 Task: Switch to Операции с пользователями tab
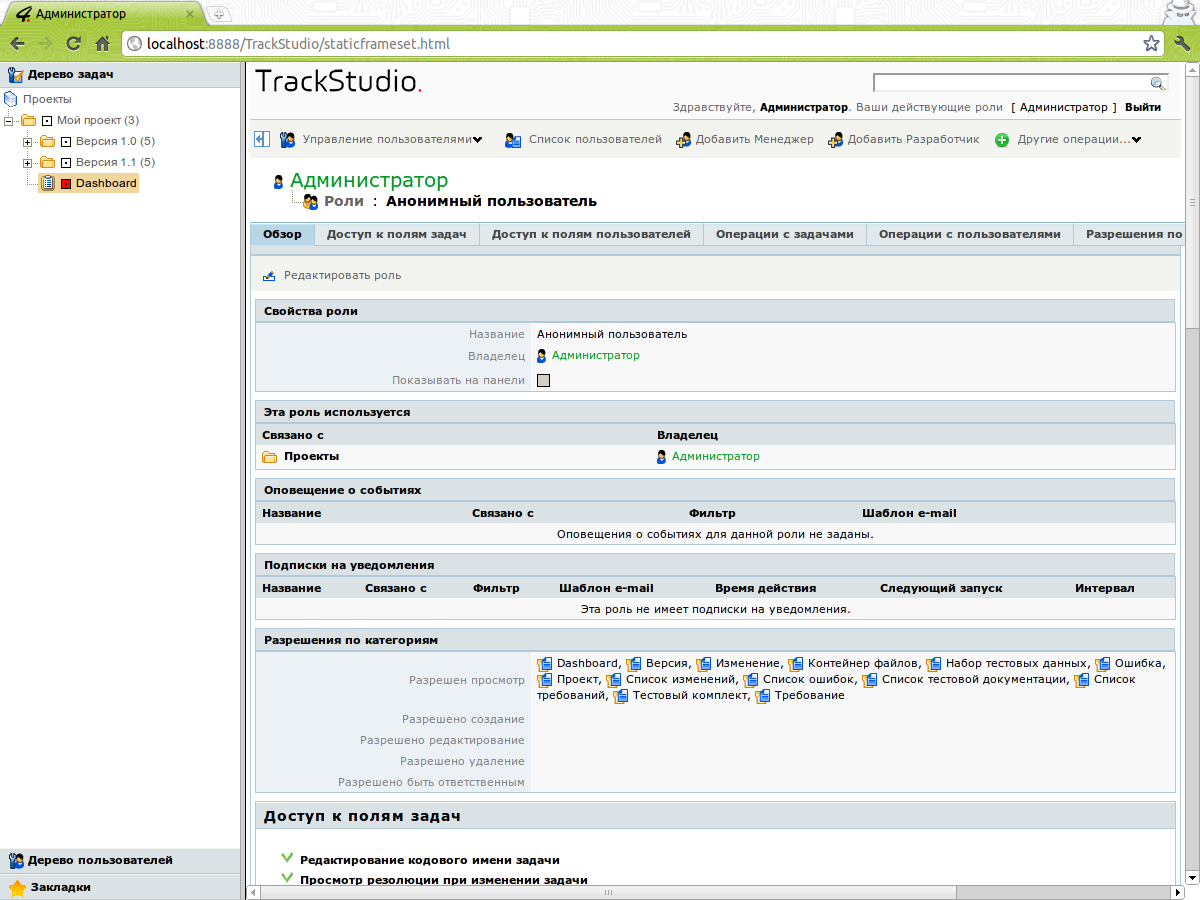pos(970,234)
